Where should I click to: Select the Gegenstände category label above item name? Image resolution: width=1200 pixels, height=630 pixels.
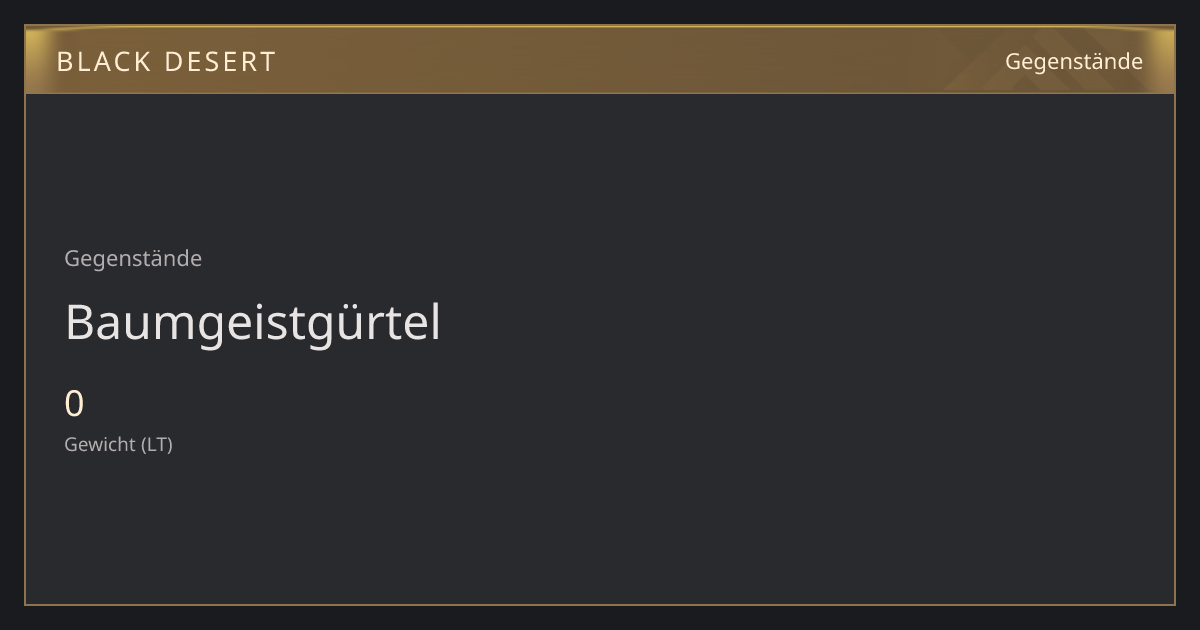133,259
